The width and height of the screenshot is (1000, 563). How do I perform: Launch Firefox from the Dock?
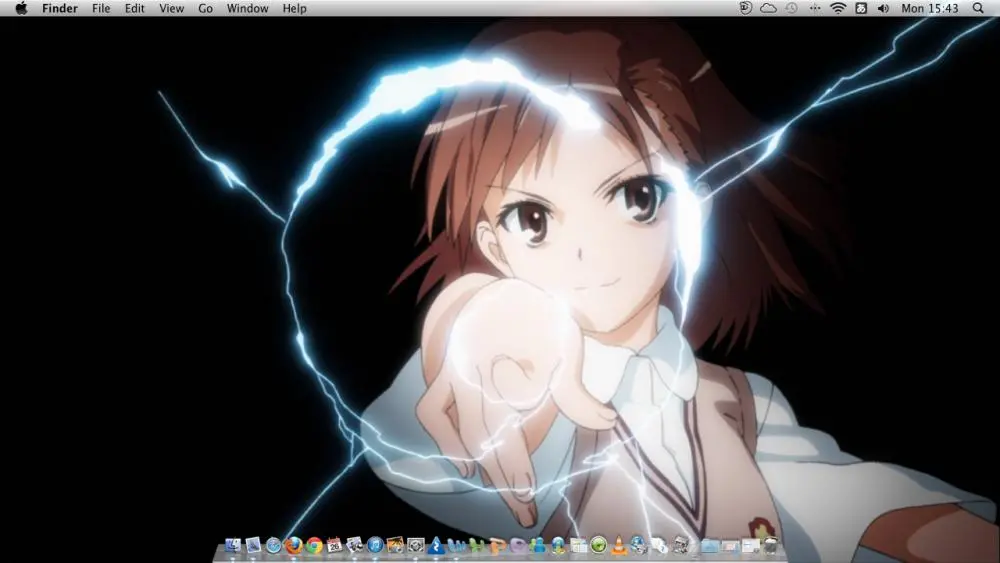point(293,545)
